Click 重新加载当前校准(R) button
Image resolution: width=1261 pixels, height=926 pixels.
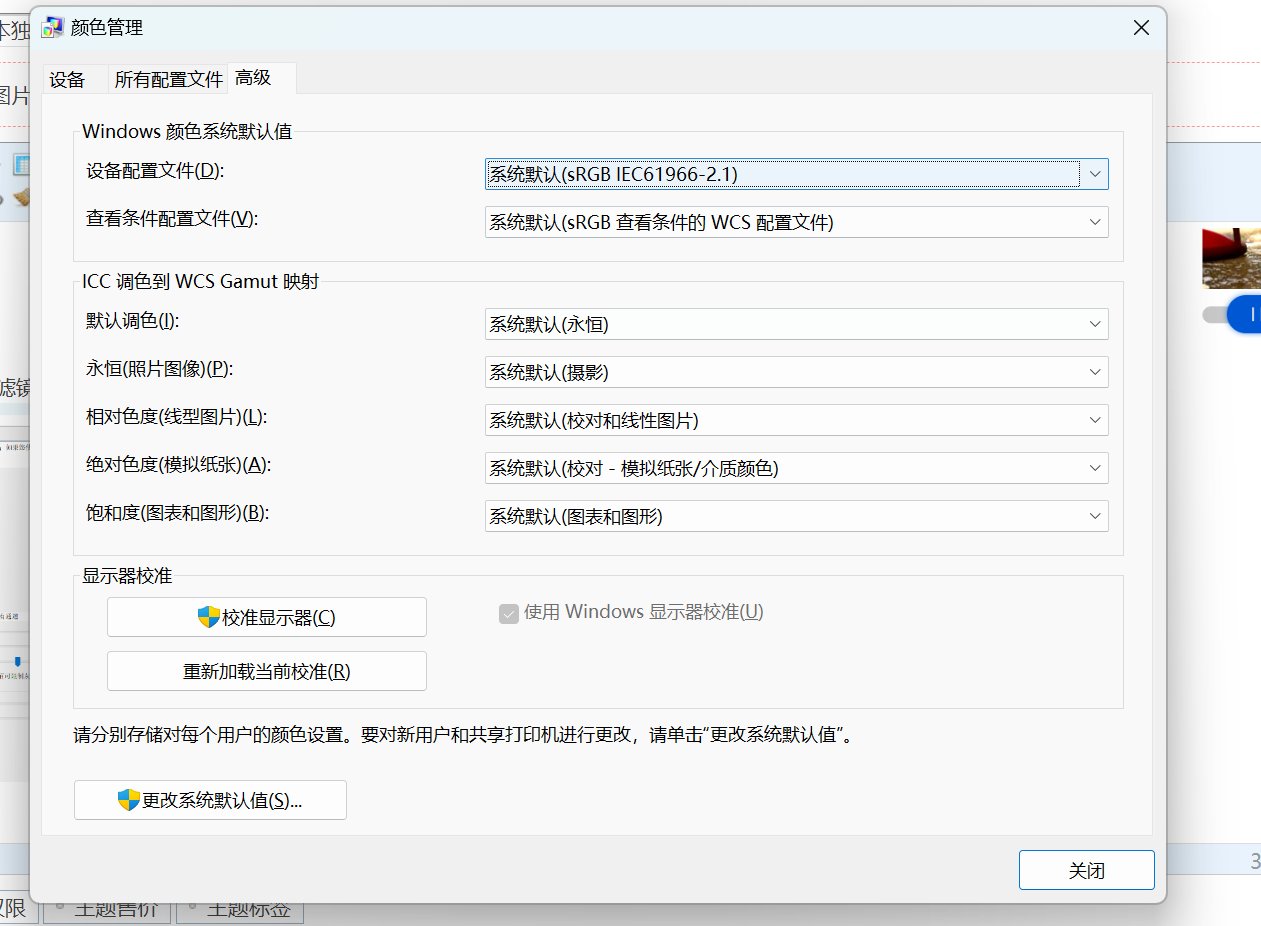tap(267, 671)
